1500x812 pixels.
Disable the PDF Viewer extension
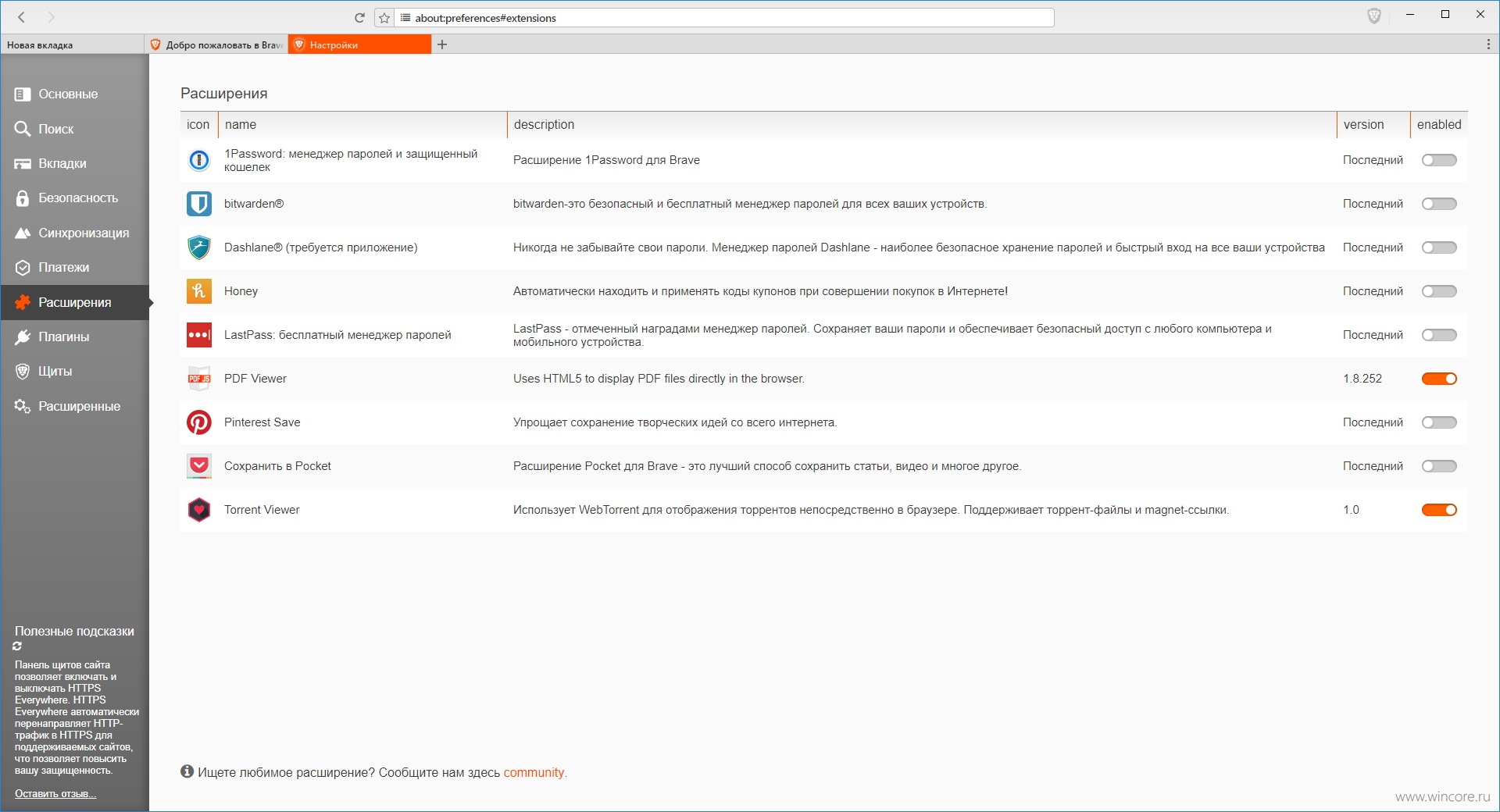pyautogui.click(x=1439, y=379)
